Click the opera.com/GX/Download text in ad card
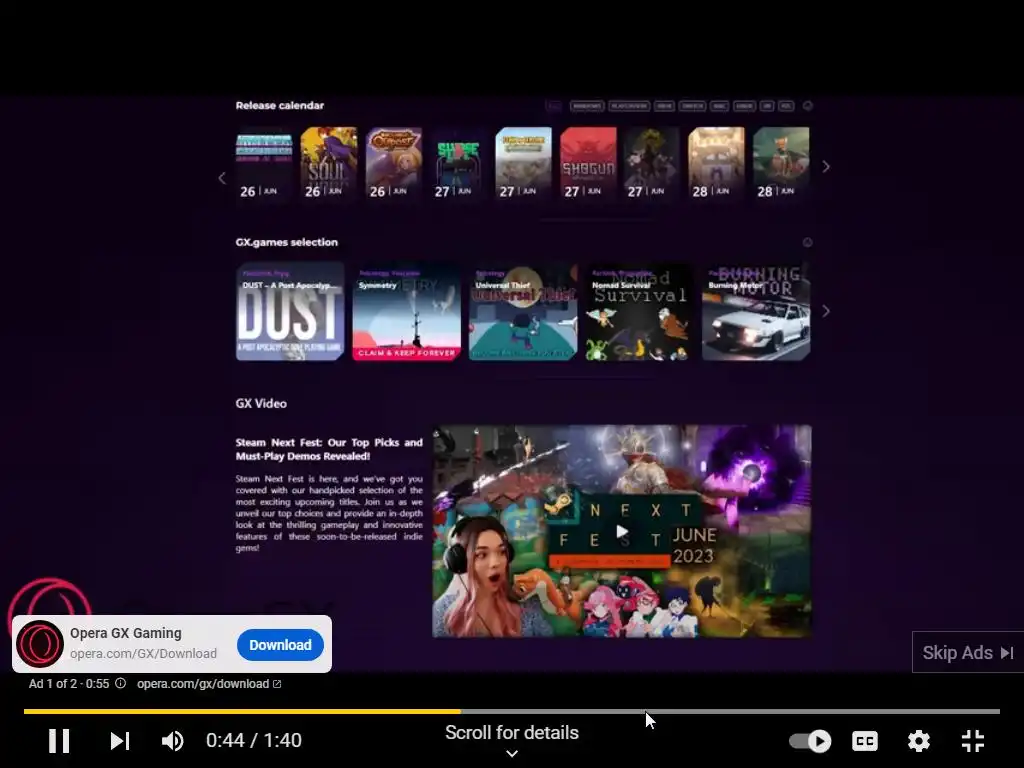The height and width of the screenshot is (768, 1024). pos(144,654)
